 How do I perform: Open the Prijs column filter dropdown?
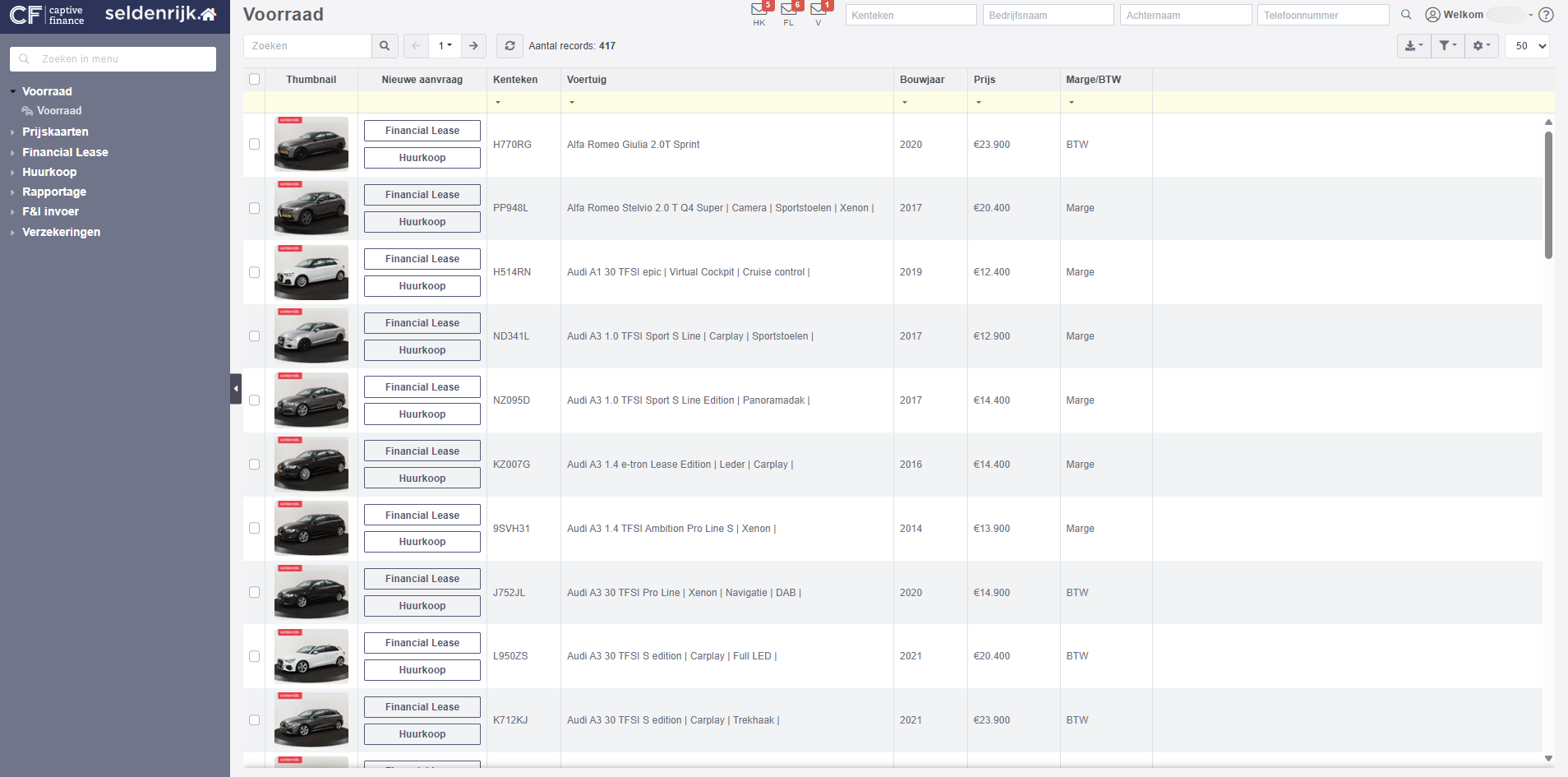tap(979, 103)
